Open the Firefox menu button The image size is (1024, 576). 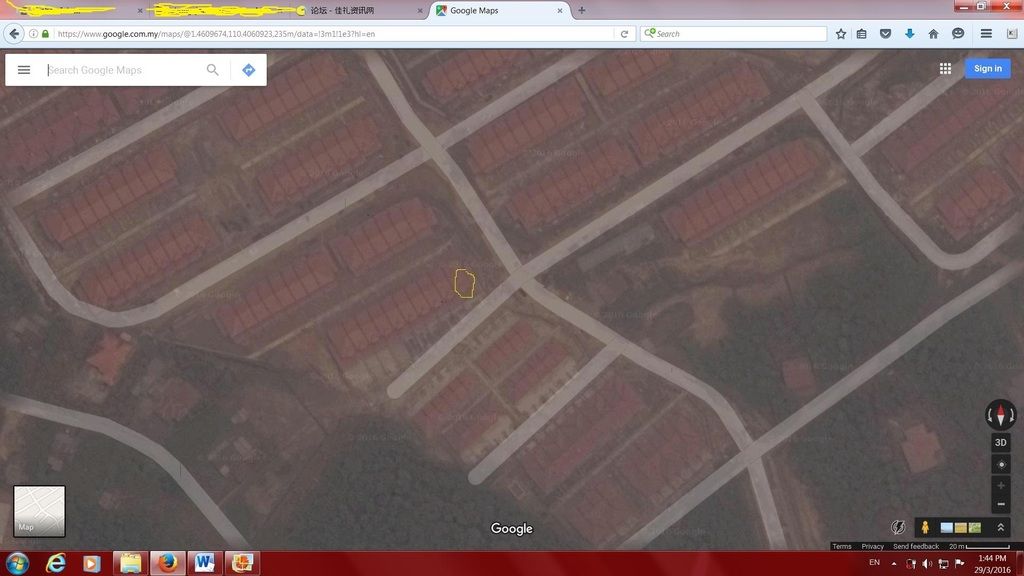coord(986,33)
